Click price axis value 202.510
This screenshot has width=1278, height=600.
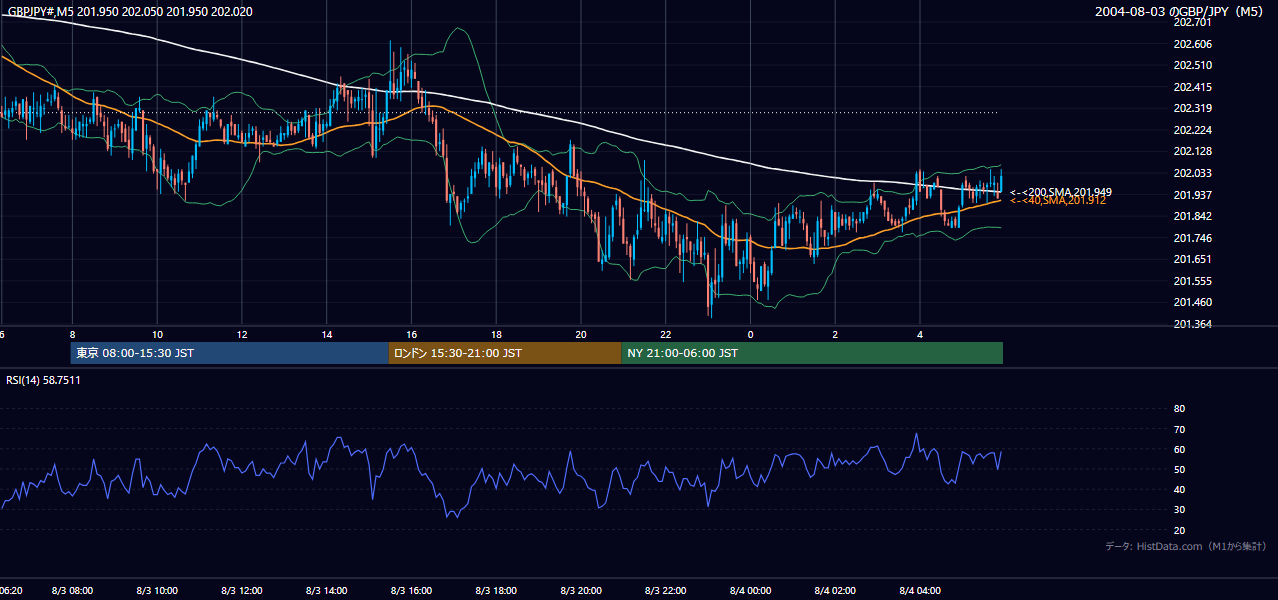click(x=1192, y=65)
